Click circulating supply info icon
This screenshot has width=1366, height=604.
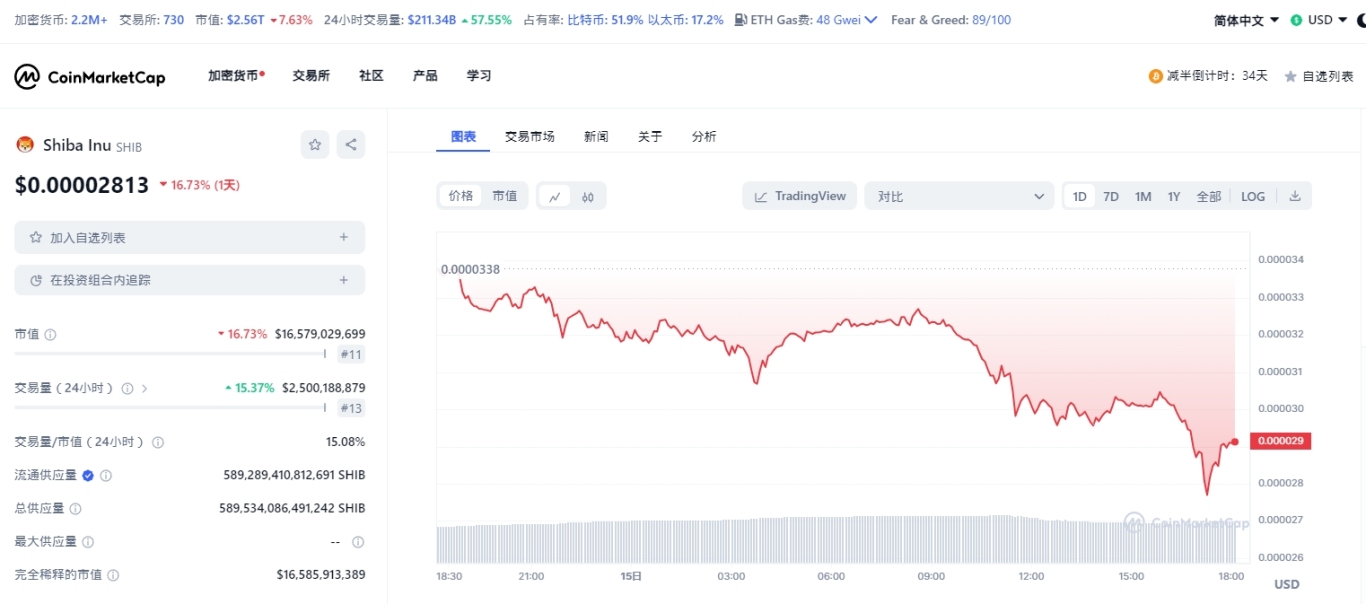point(106,476)
